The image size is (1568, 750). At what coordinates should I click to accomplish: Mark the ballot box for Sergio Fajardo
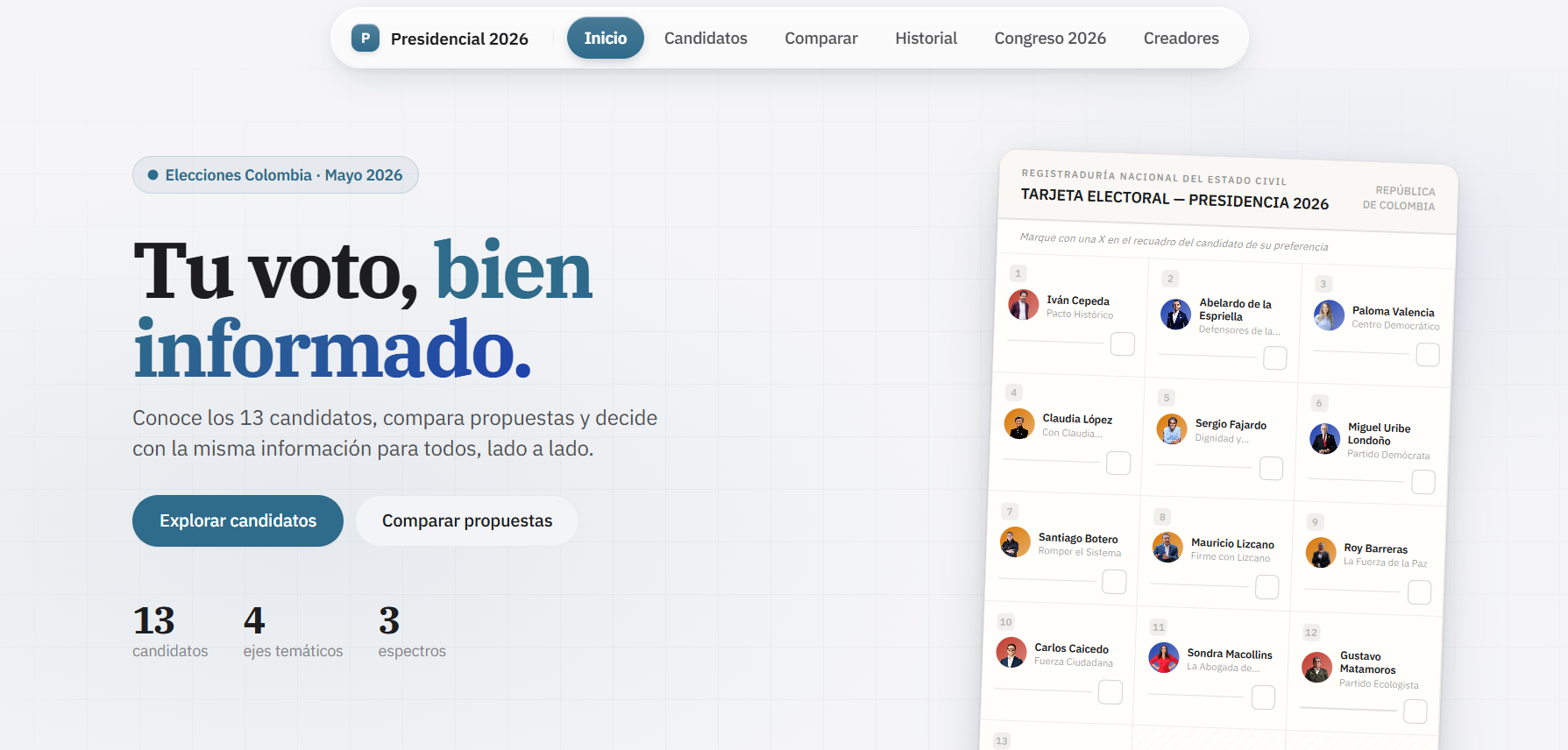[x=1271, y=469]
